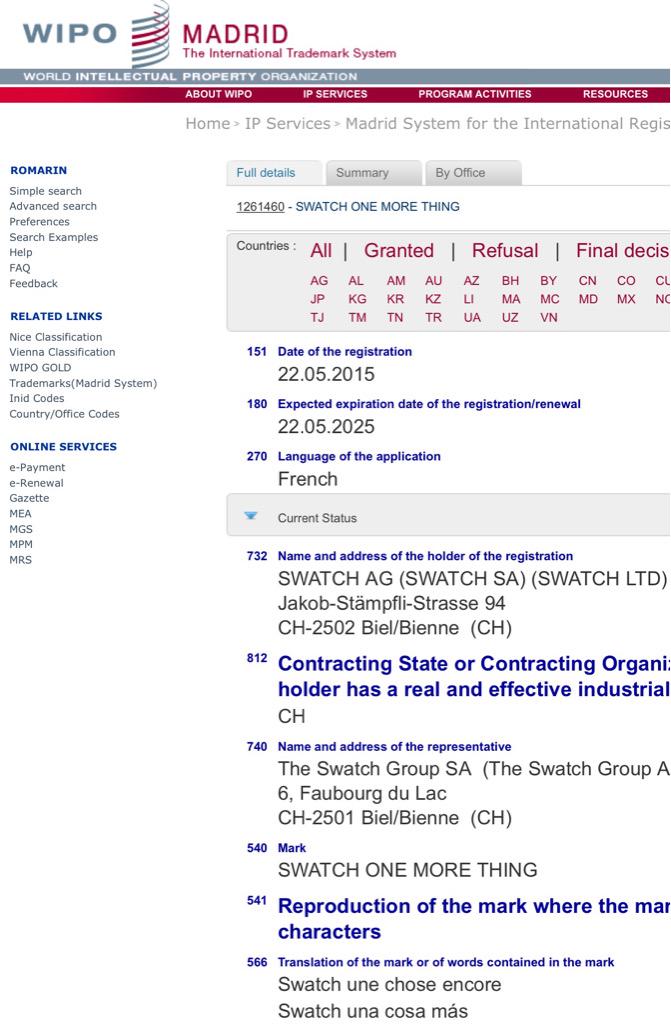Go to Home breadcrumb
The image size is (671, 1024).
[x=208, y=123]
